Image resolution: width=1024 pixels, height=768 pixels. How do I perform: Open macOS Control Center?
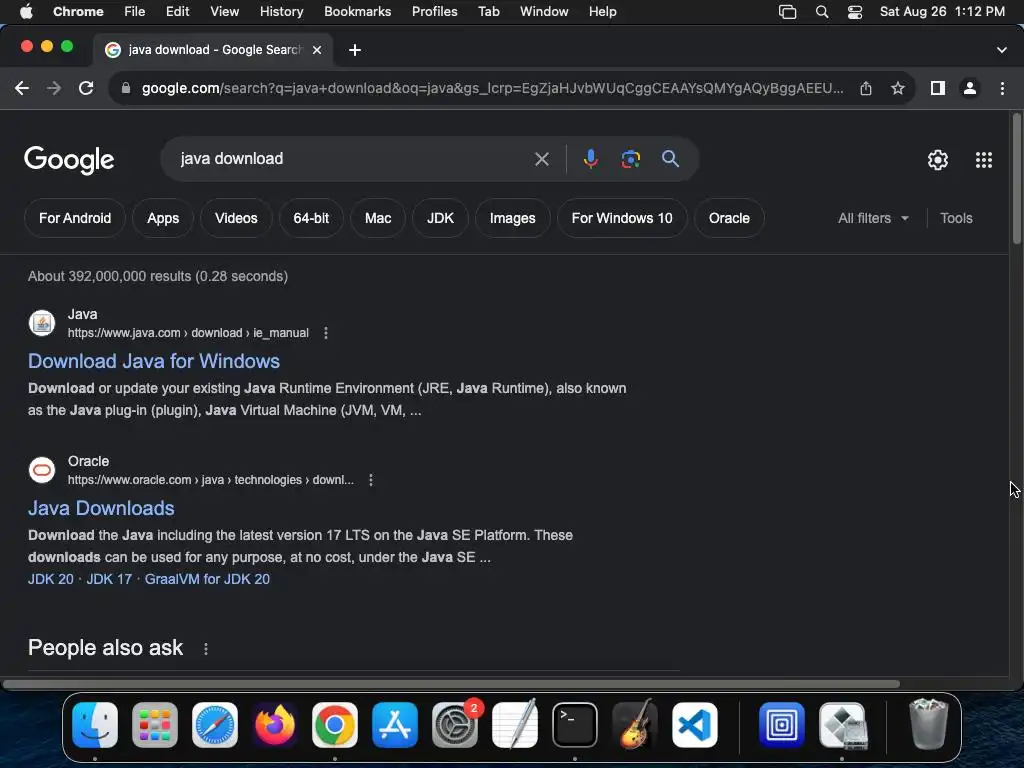tap(855, 12)
